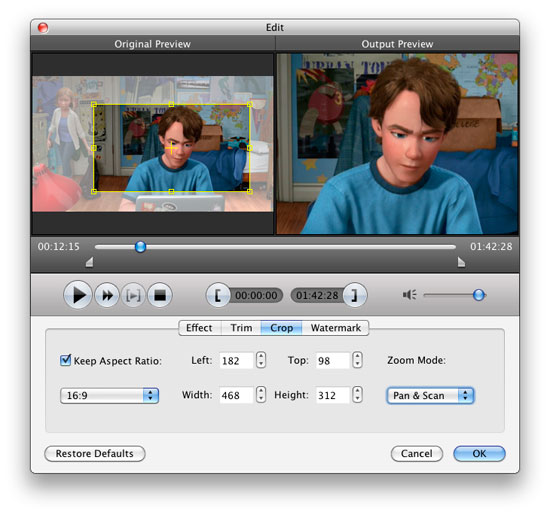Click the Zoom Mode label
The image size is (550, 515).
(x=416, y=360)
